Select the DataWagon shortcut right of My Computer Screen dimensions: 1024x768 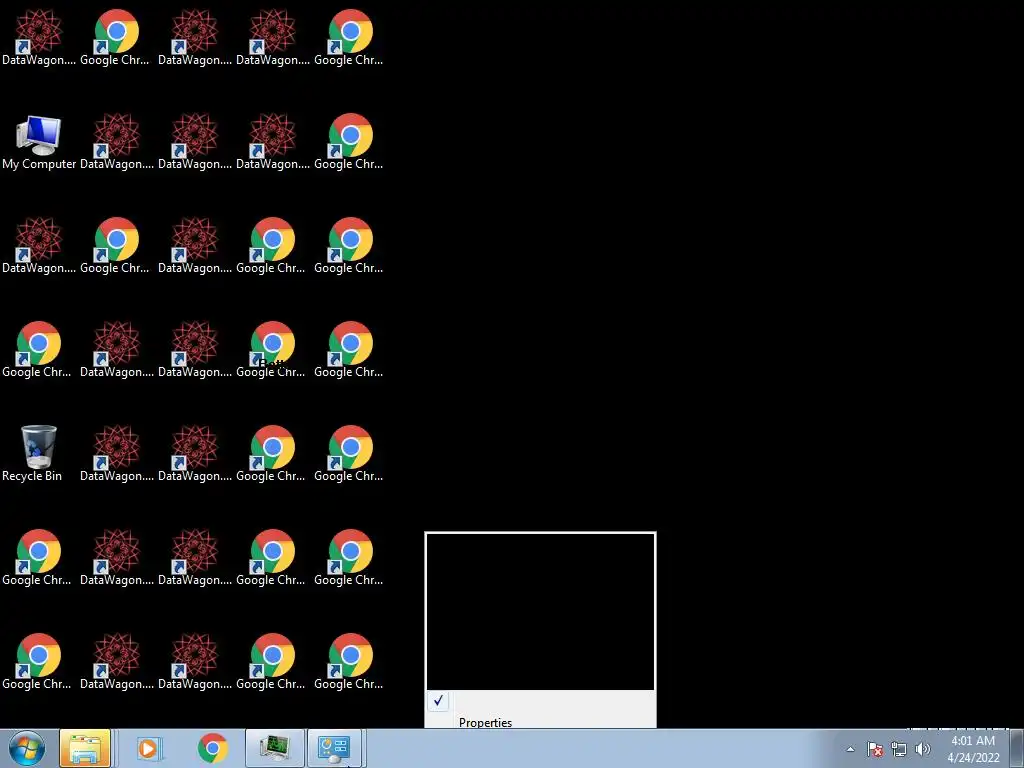click(117, 143)
